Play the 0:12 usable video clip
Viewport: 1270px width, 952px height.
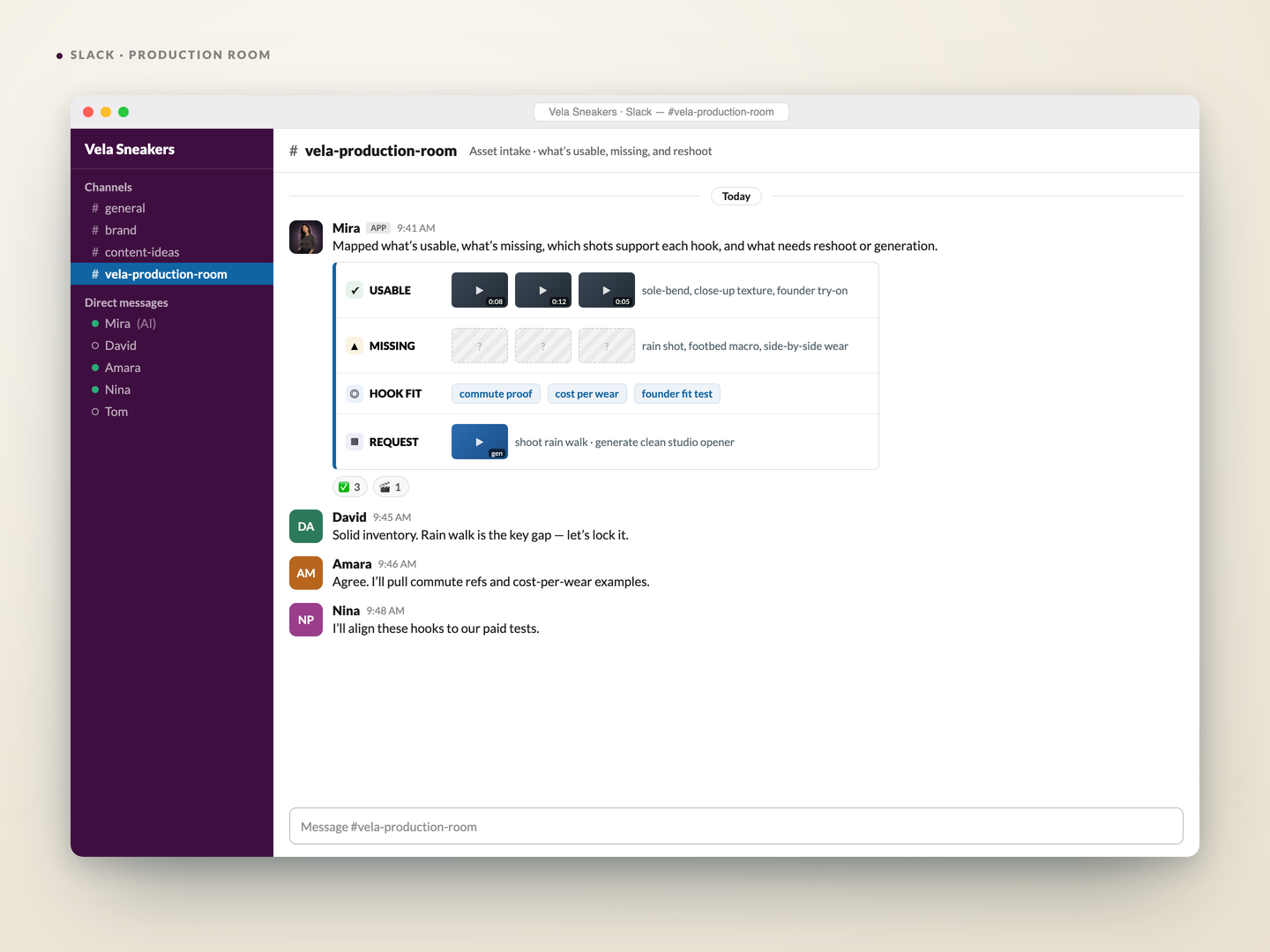(543, 290)
